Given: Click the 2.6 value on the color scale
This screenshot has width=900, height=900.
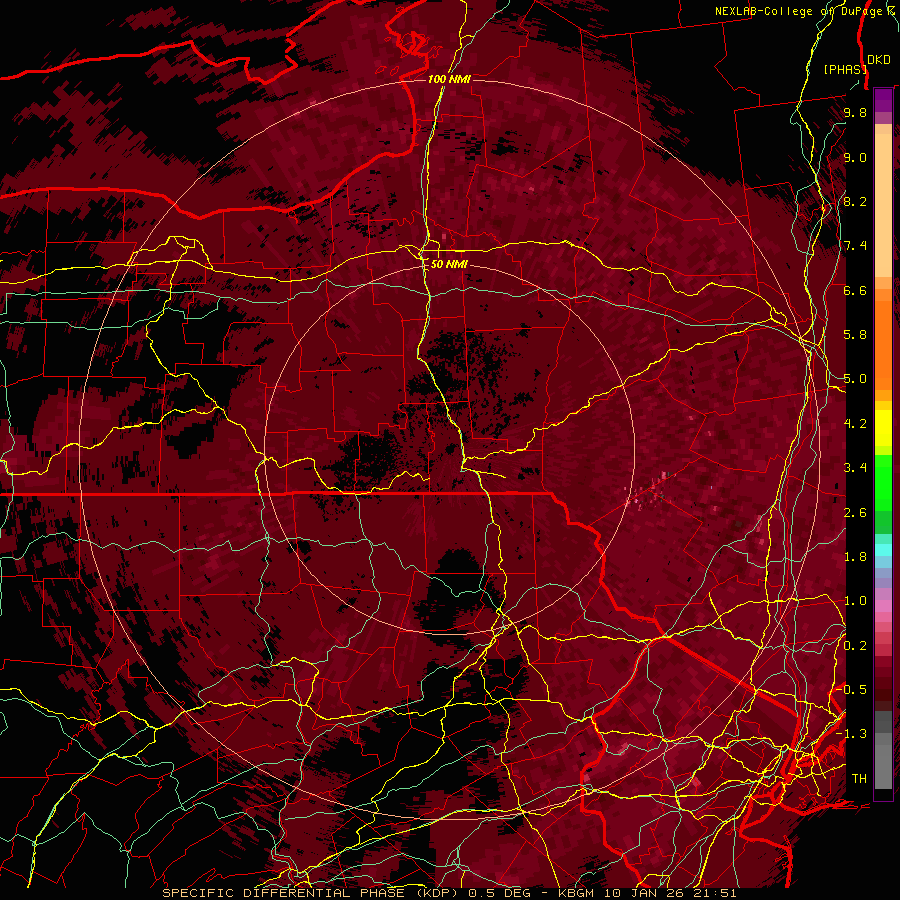Looking at the screenshot, I should coord(855,513).
